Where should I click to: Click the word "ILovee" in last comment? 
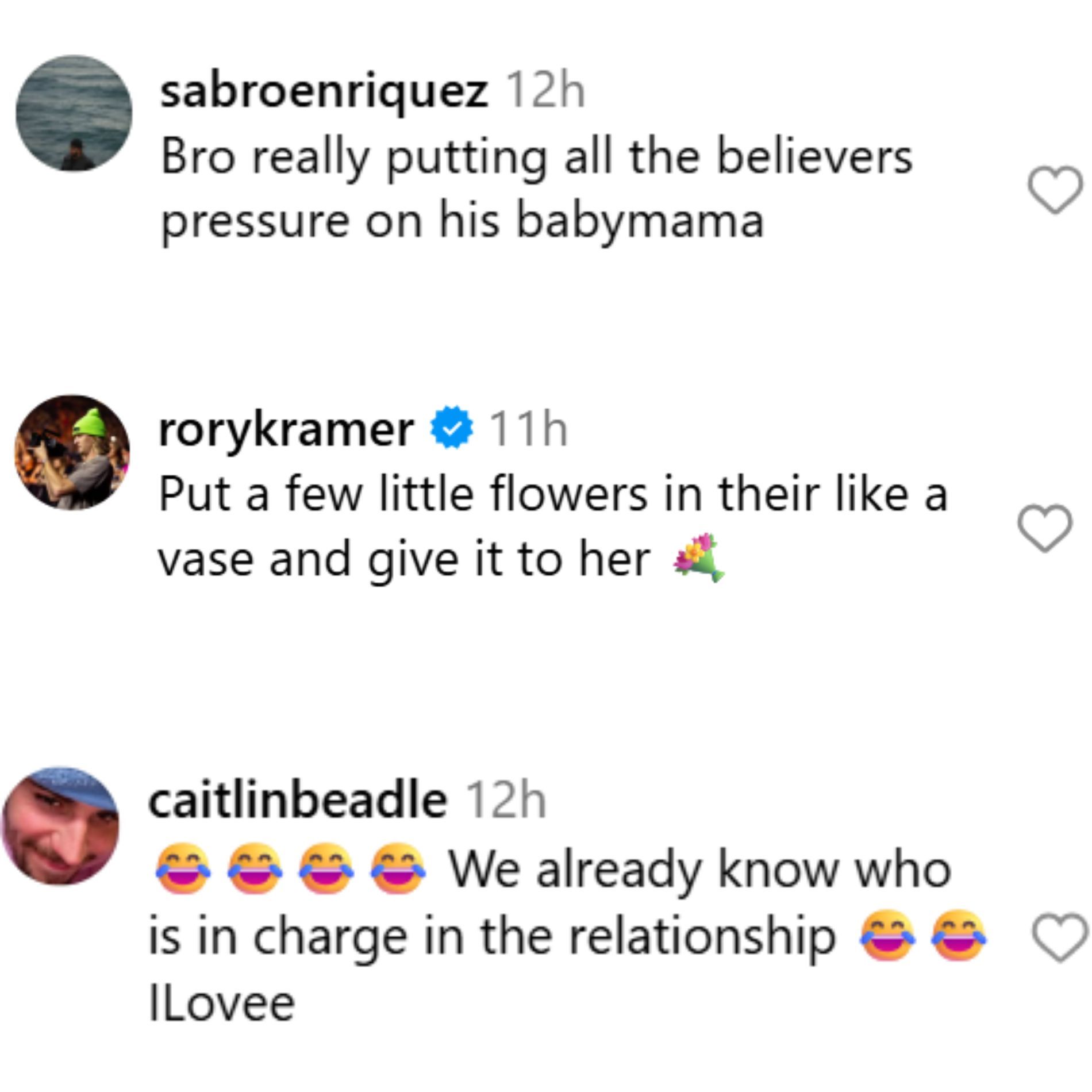coord(222,1003)
